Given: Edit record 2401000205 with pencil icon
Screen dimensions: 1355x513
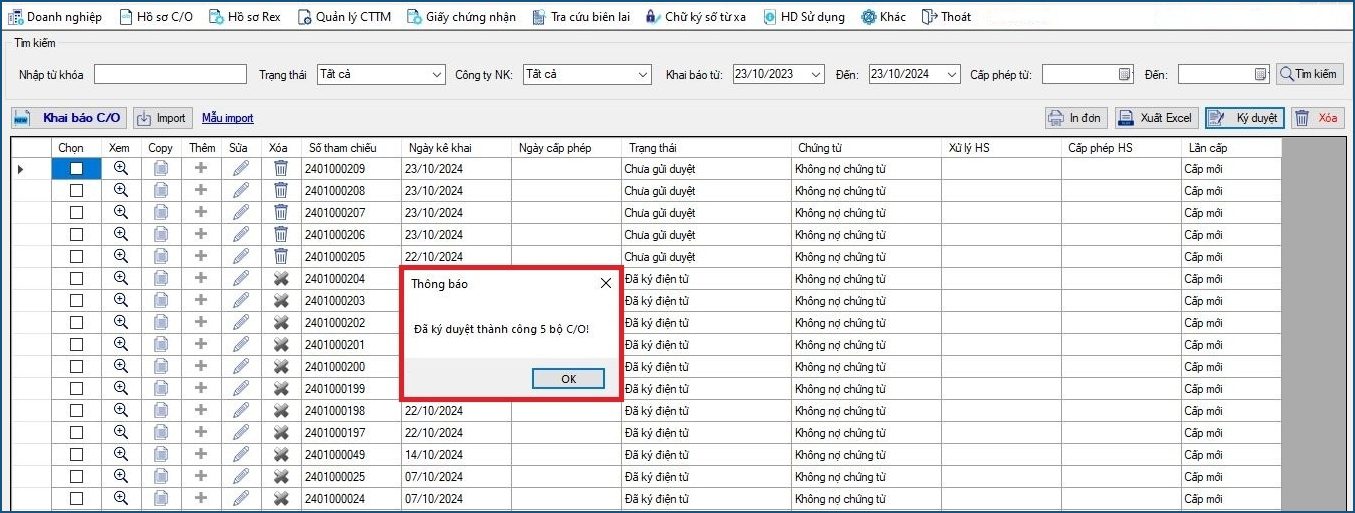Looking at the screenshot, I should click(241, 256).
